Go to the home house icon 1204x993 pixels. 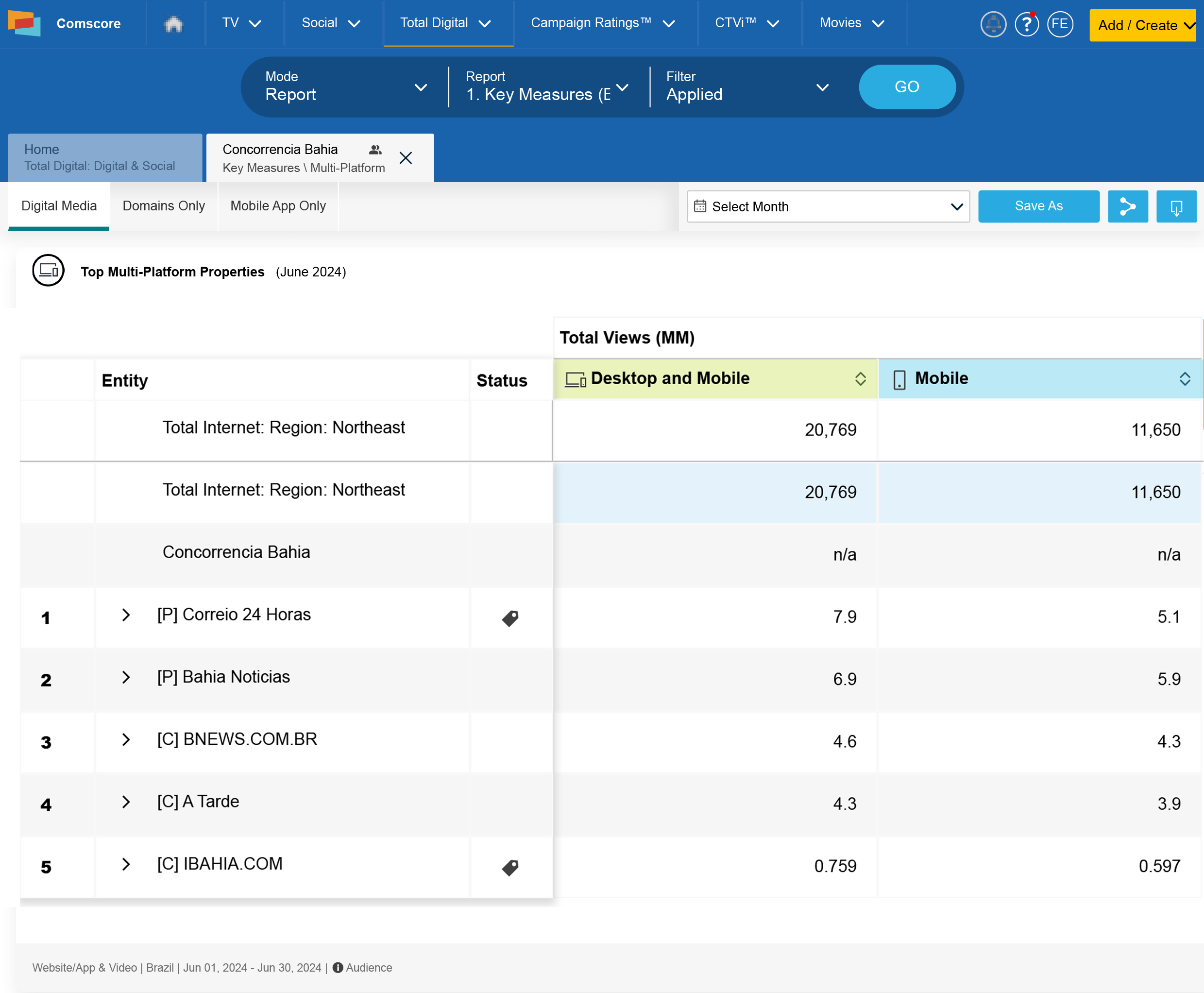[x=174, y=24]
